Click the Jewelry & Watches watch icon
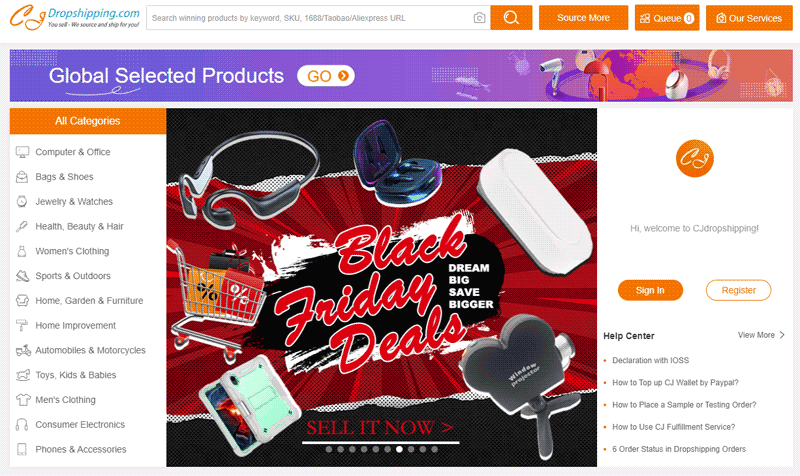 point(22,202)
